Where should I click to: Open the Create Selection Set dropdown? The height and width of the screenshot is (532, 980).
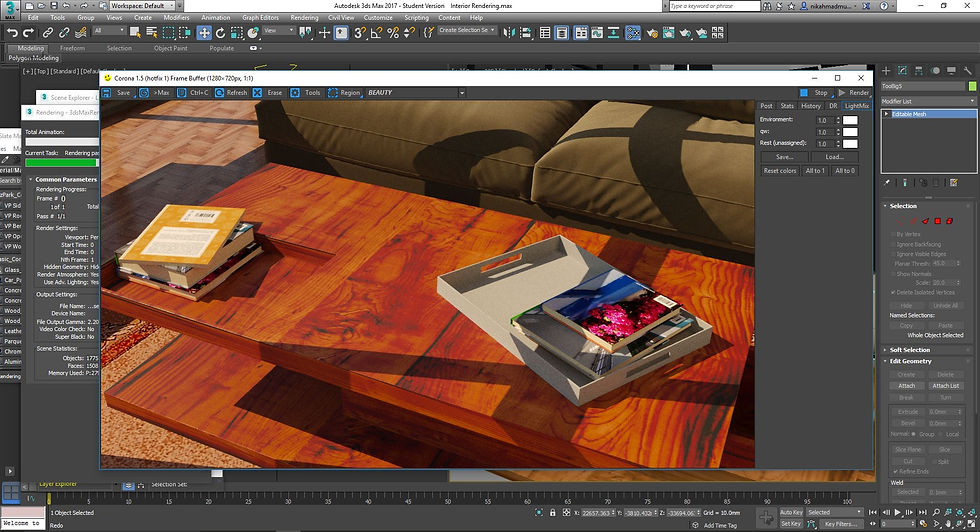click(467, 30)
